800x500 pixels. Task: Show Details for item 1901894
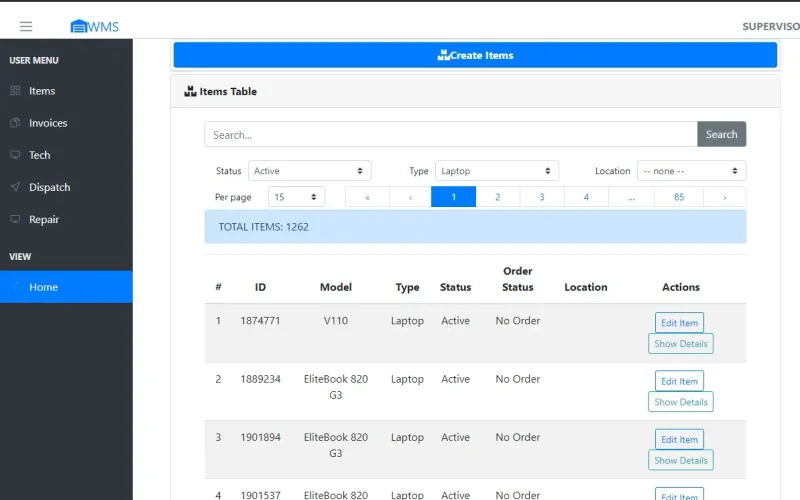point(681,460)
